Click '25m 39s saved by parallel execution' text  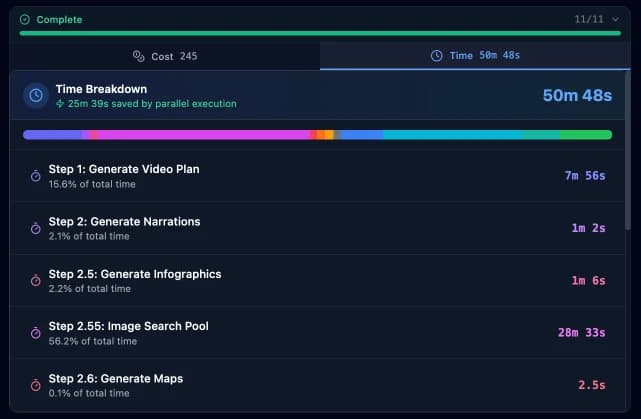point(152,104)
